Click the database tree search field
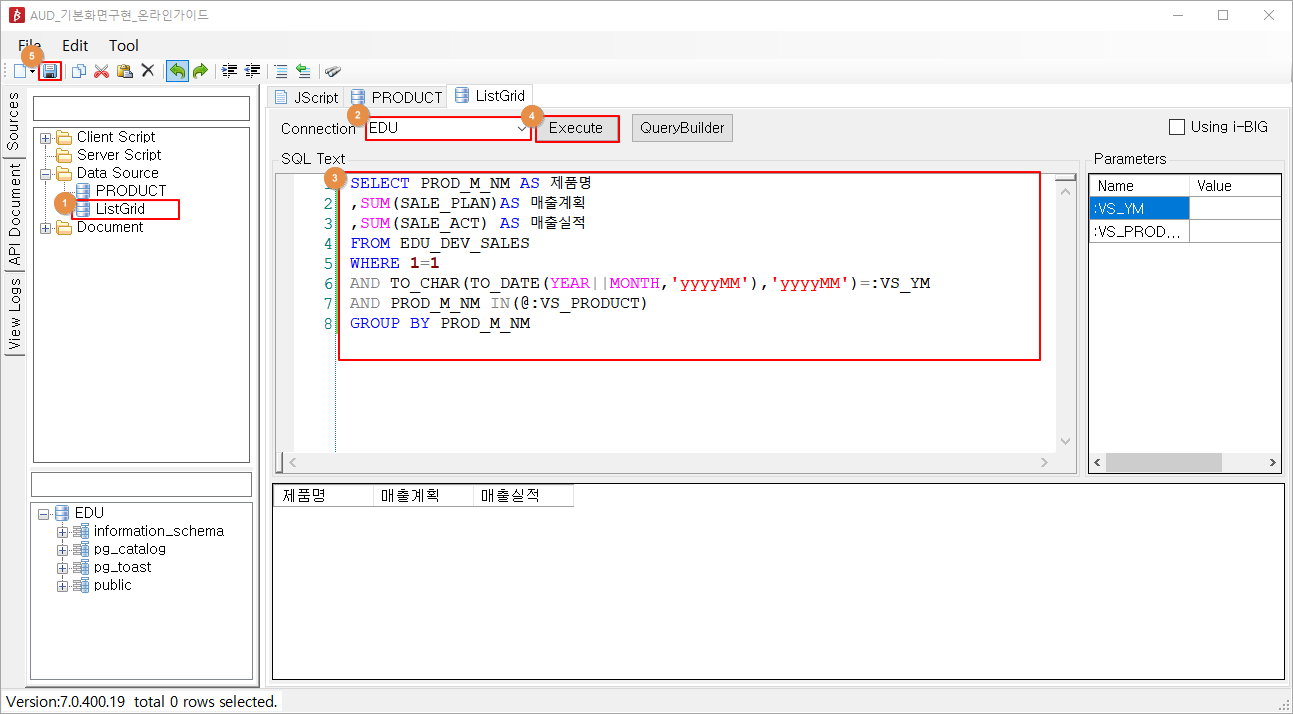Image resolution: width=1293 pixels, height=714 pixels. point(141,484)
